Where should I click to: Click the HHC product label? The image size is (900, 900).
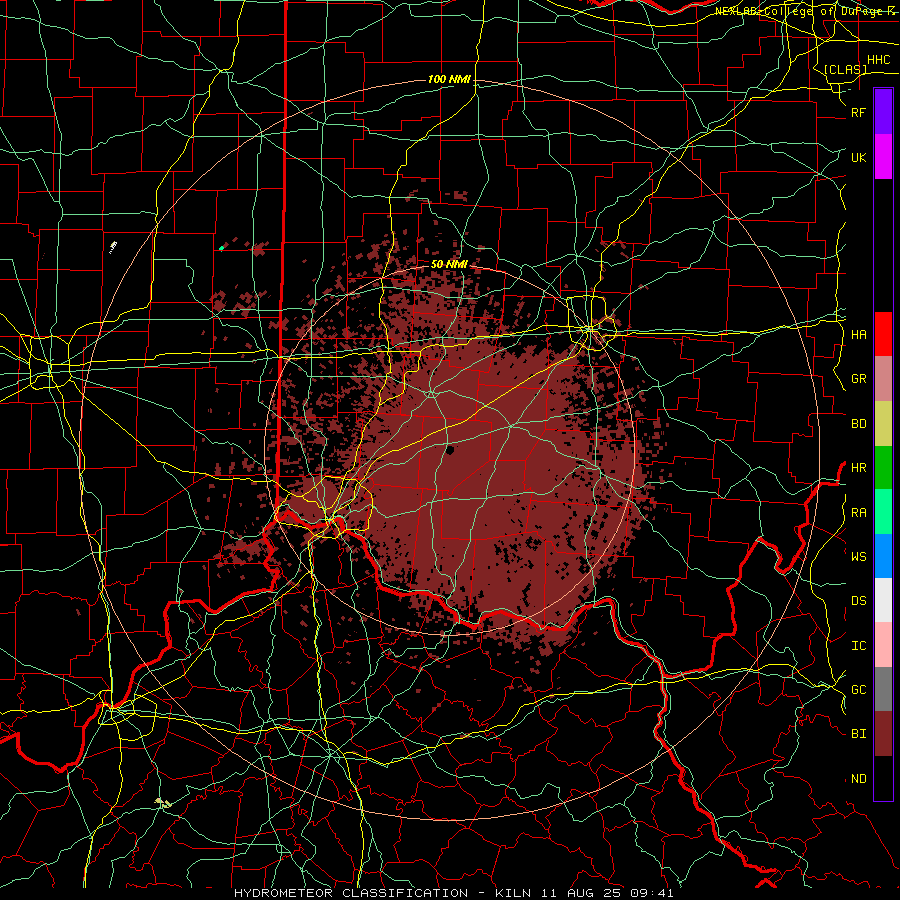(x=878, y=60)
